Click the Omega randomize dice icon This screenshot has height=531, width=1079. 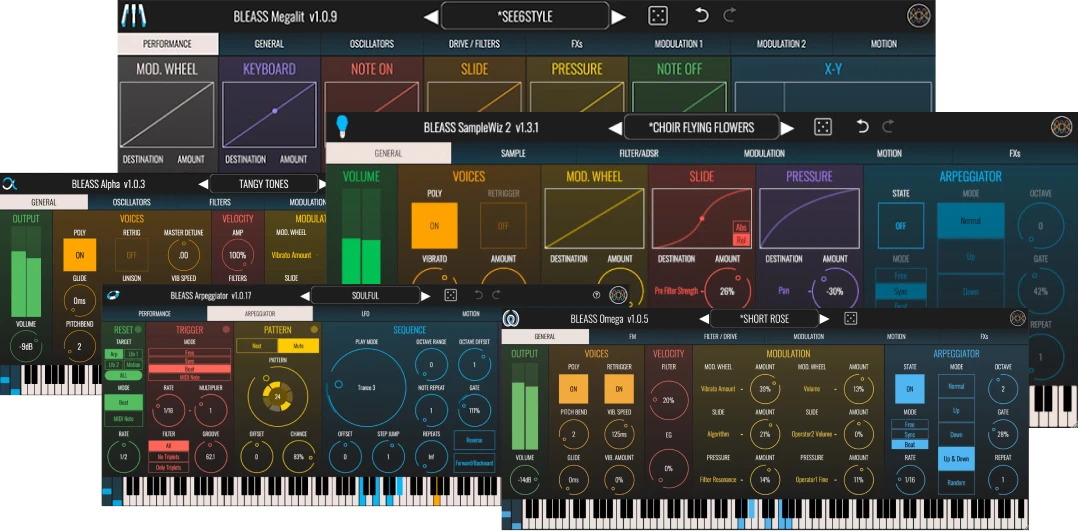(850, 319)
